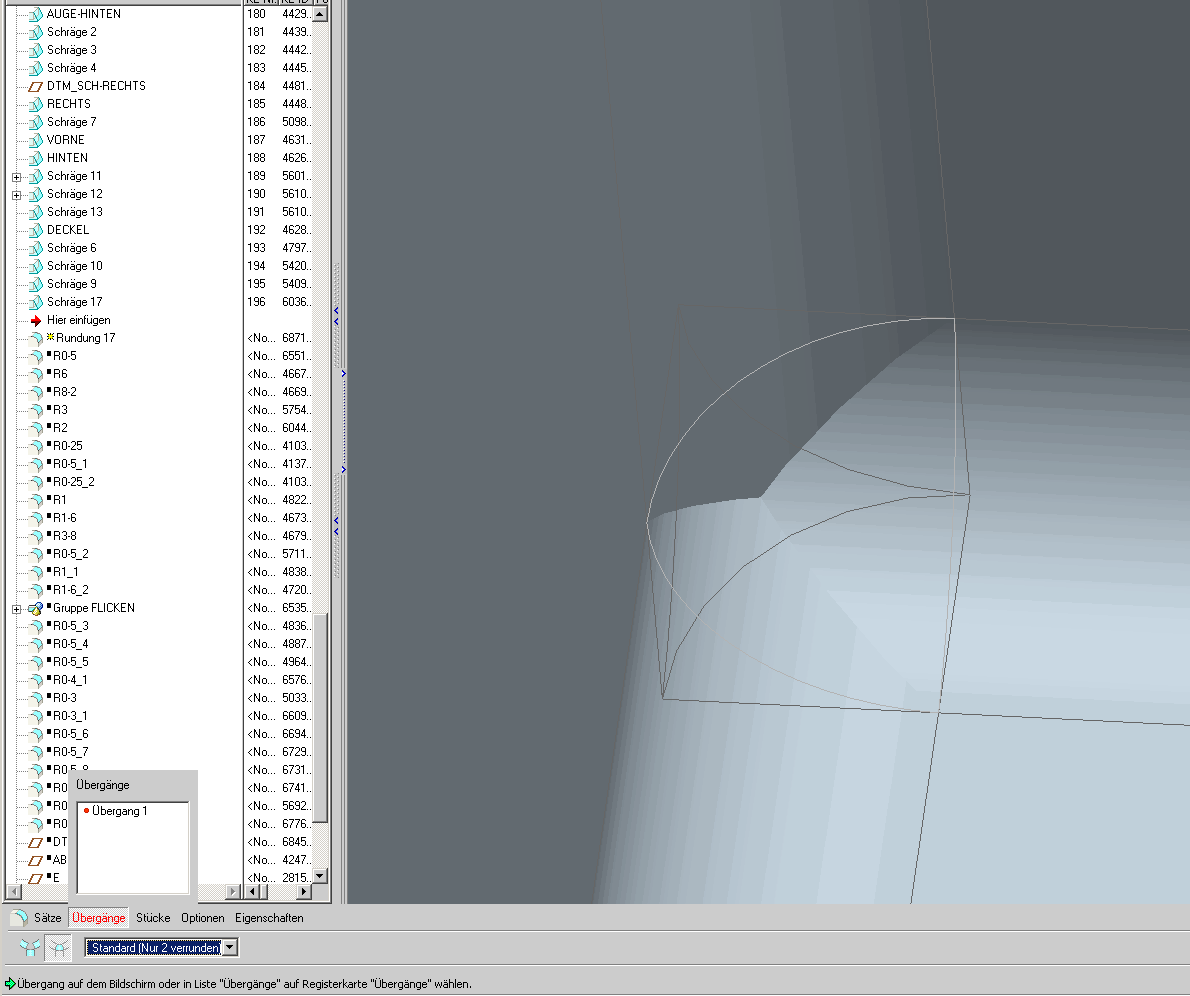Screen dimensions: 1190x996
Task: Click the datum plane icon beside the AB row
Action: [36, 860]
